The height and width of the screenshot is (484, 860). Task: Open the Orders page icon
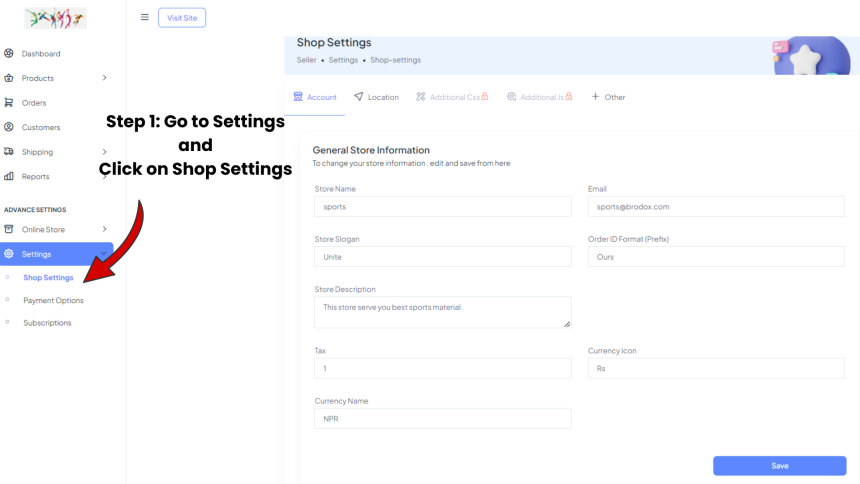(9, 103)
